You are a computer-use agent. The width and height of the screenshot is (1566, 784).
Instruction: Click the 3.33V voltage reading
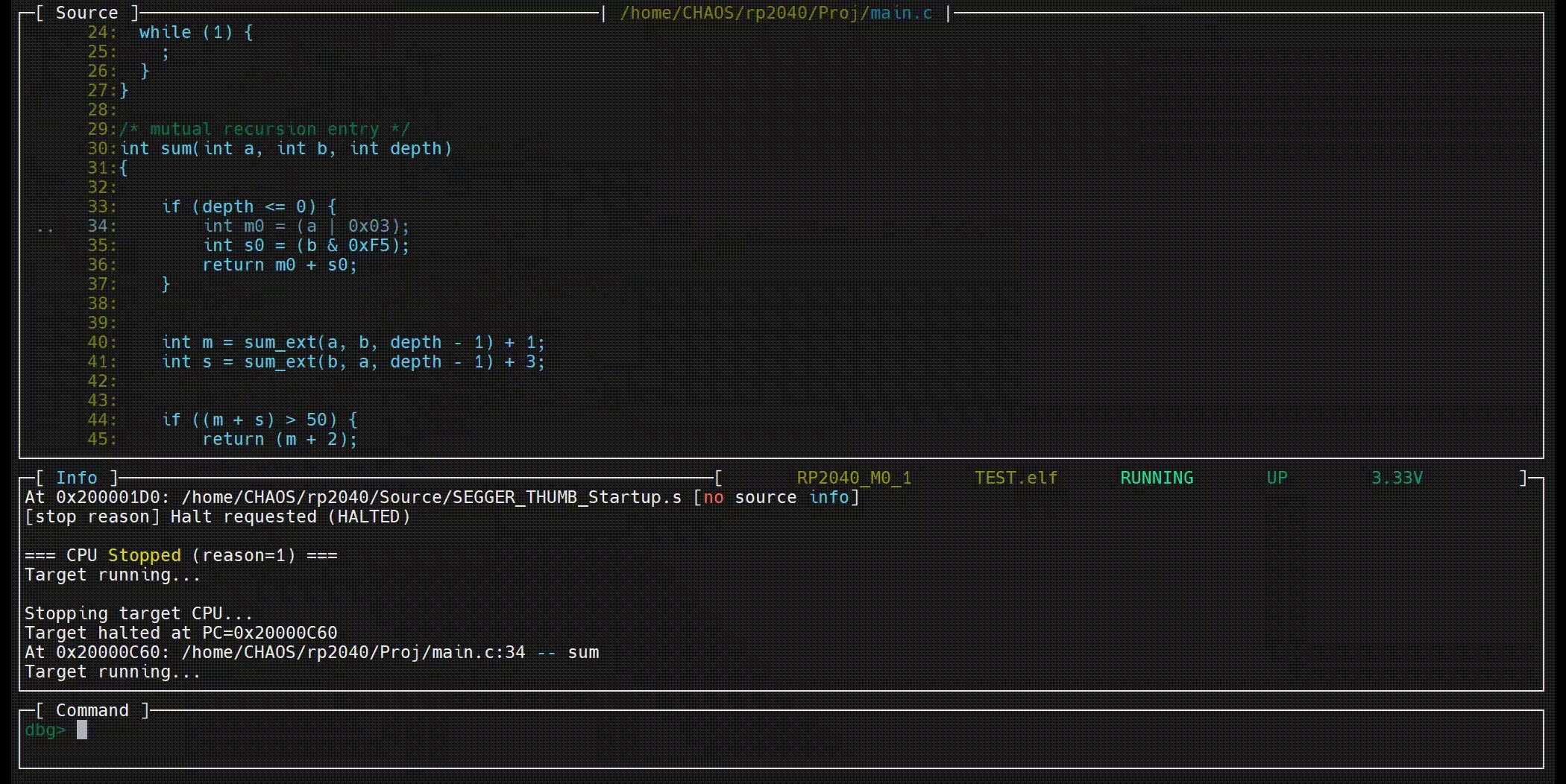click(x=1397, y=478)
